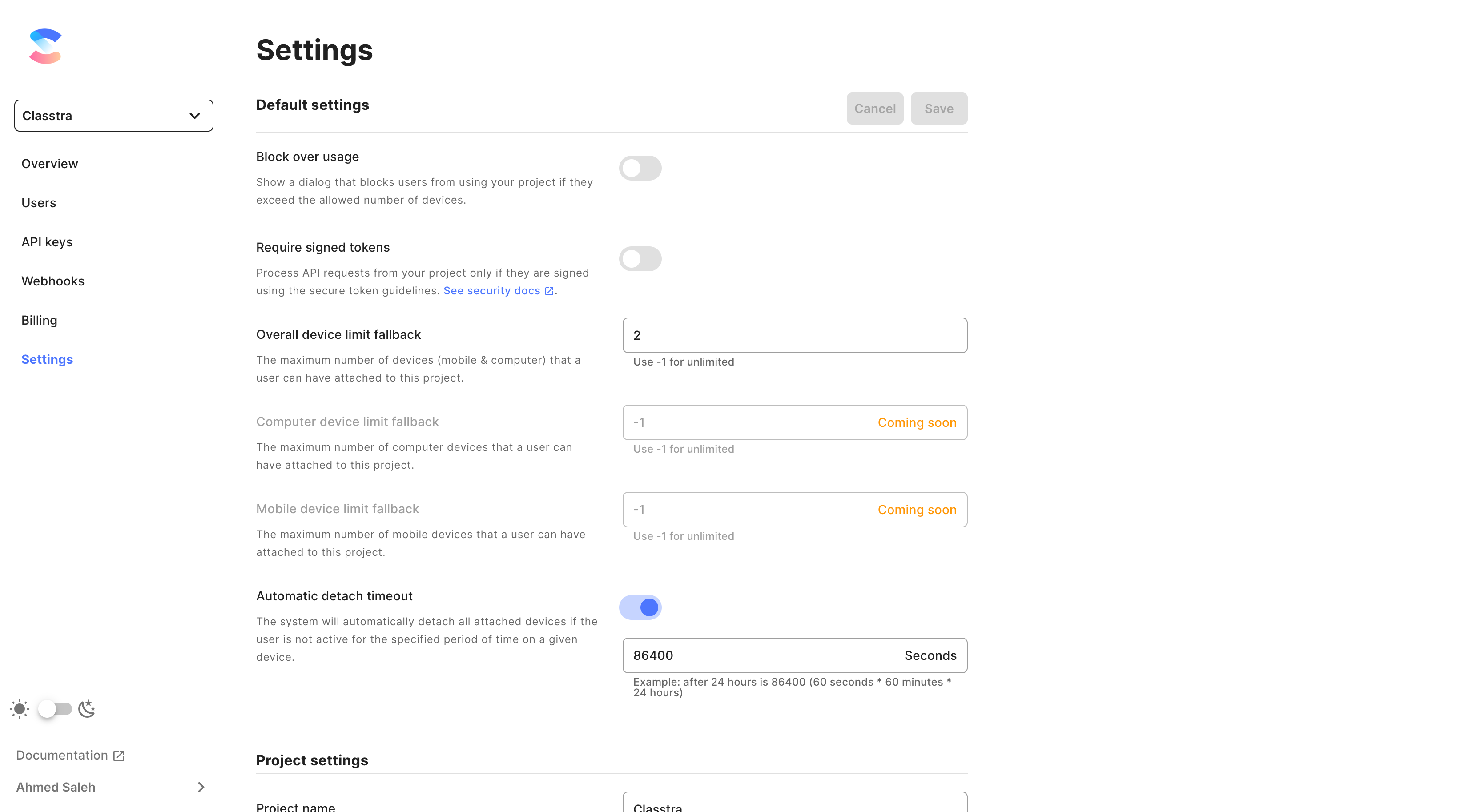
Task: Select the moon icon for dark mode
Action: (87, 708)
